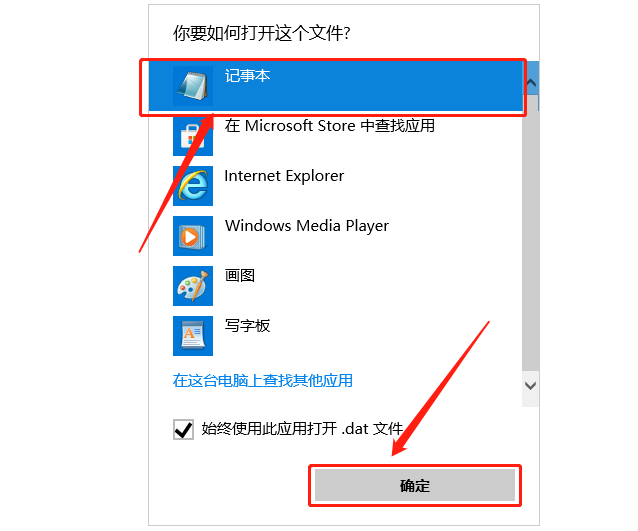The width and height of the screenshot is (638, 531).
Task: Uncheck 始终使用此应用打开 .dat 文件 checkbox
Action: 183,430
